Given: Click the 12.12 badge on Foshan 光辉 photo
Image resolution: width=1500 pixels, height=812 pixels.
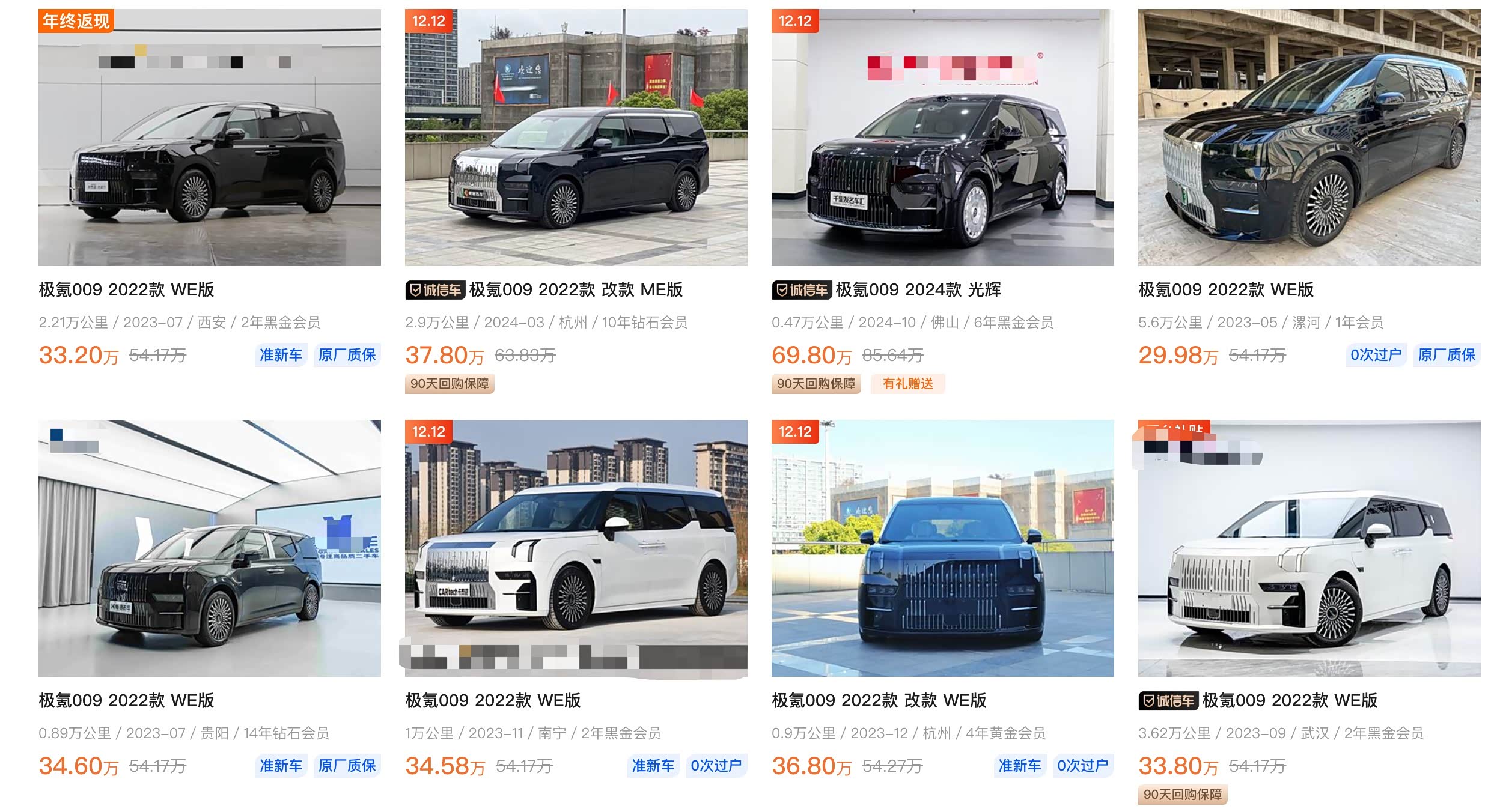Looking at the screenshot, I should [795, 21].
